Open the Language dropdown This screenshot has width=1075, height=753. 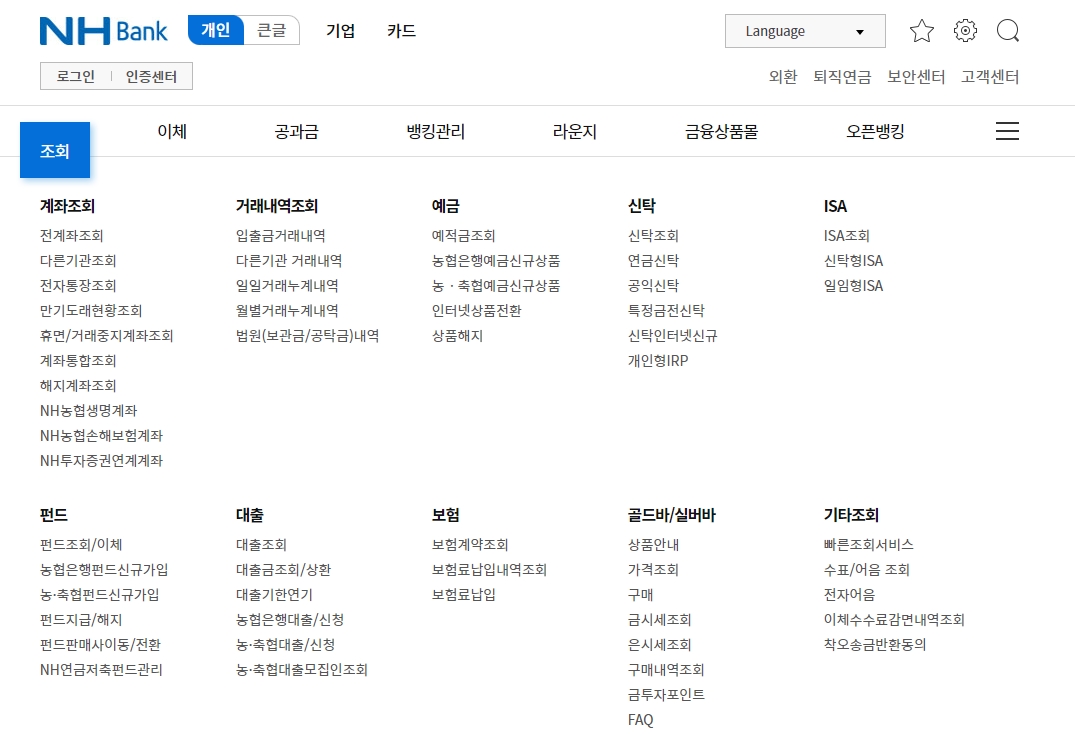point(804,31)
